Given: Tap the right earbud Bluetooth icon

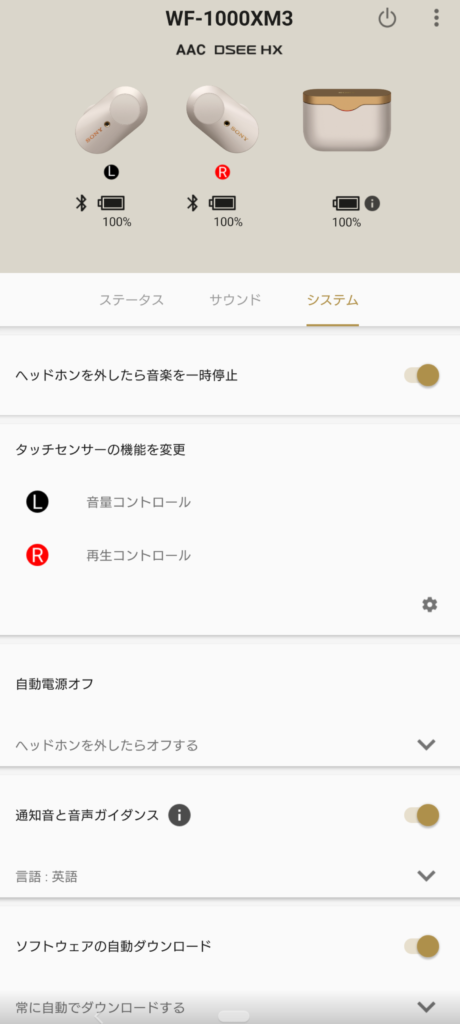Looking at the screenshot, I should coord(192,203).
